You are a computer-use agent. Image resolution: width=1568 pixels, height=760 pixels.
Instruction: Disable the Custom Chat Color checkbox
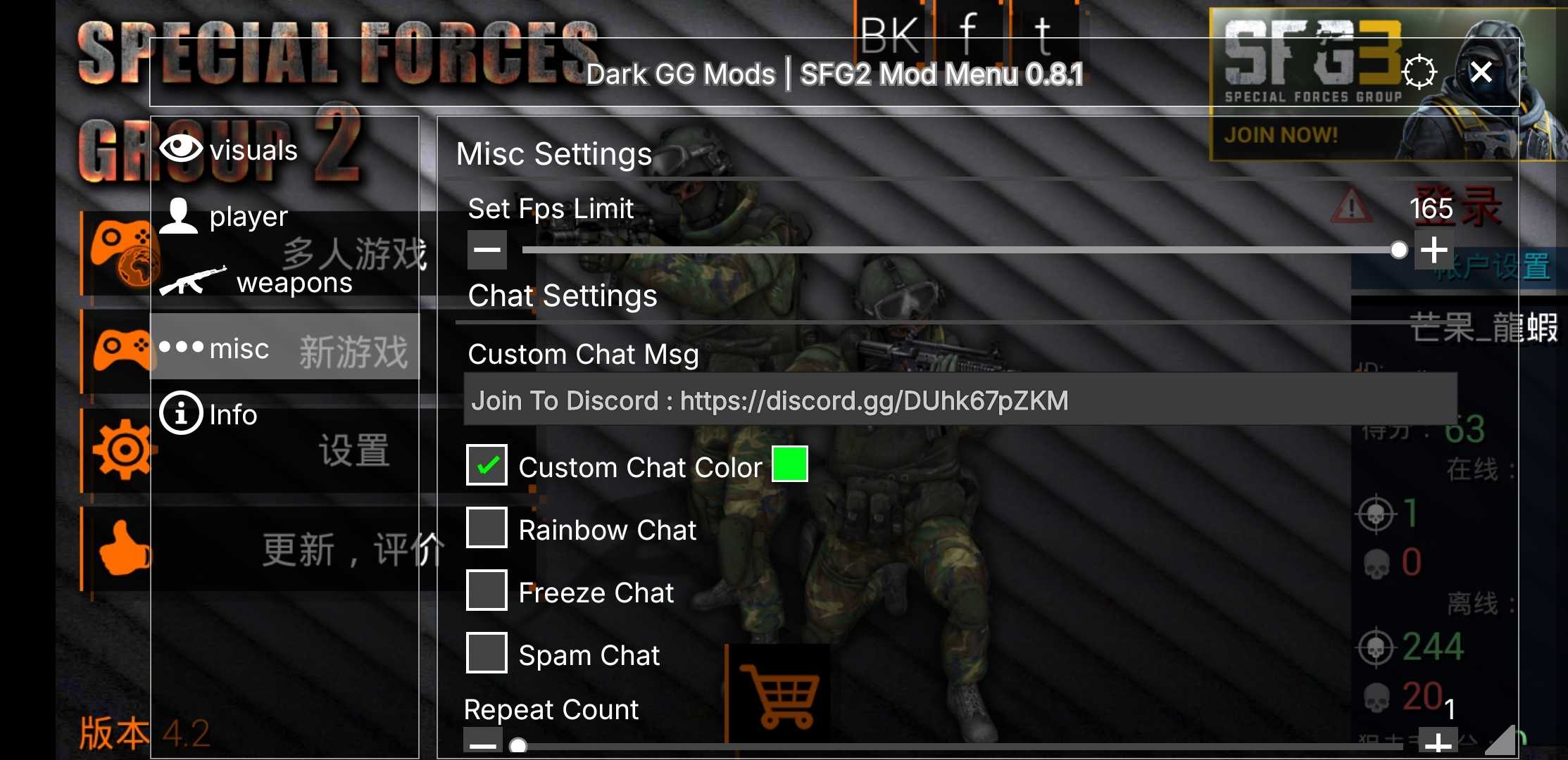coord(487,465)
